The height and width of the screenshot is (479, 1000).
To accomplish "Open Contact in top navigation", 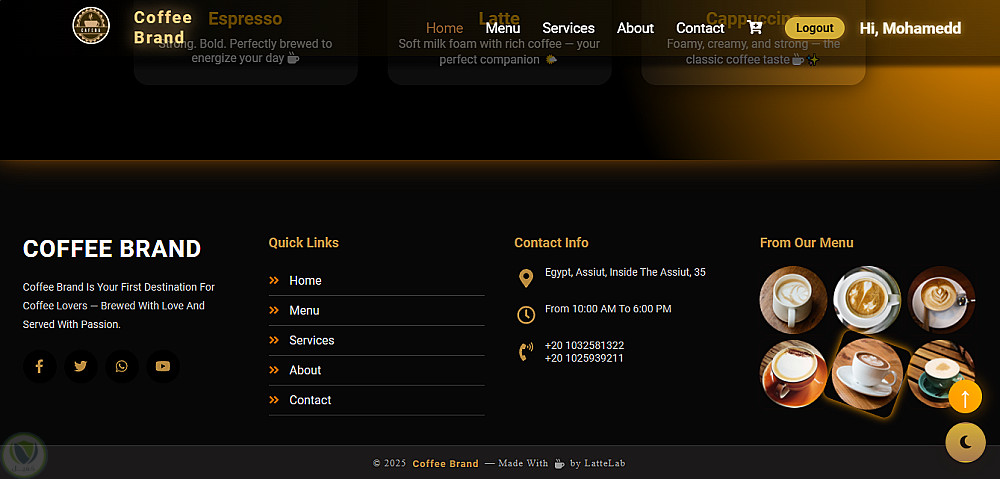I will (700, 28).
